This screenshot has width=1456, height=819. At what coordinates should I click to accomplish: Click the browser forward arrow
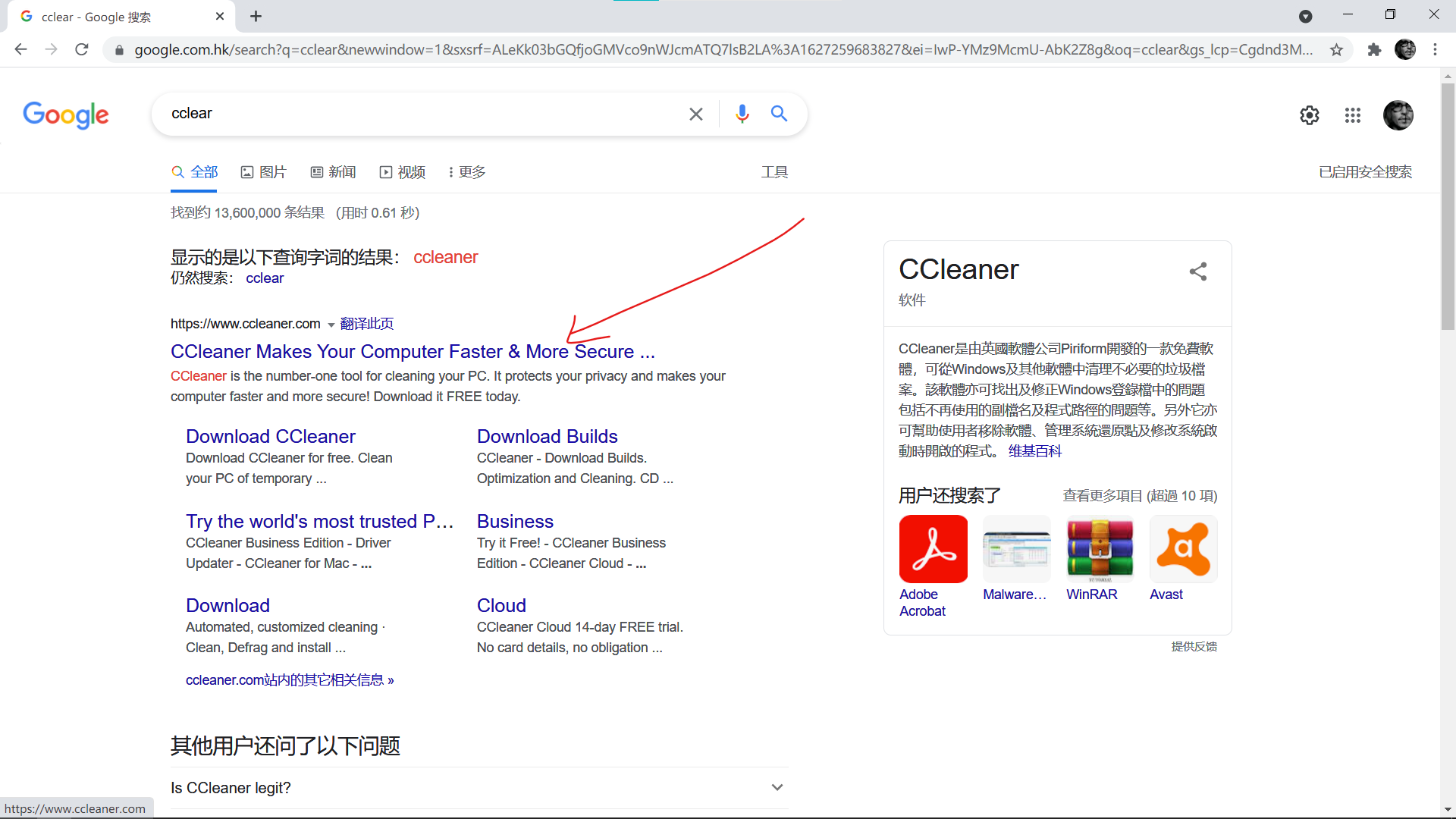click(x=51, y=49)
